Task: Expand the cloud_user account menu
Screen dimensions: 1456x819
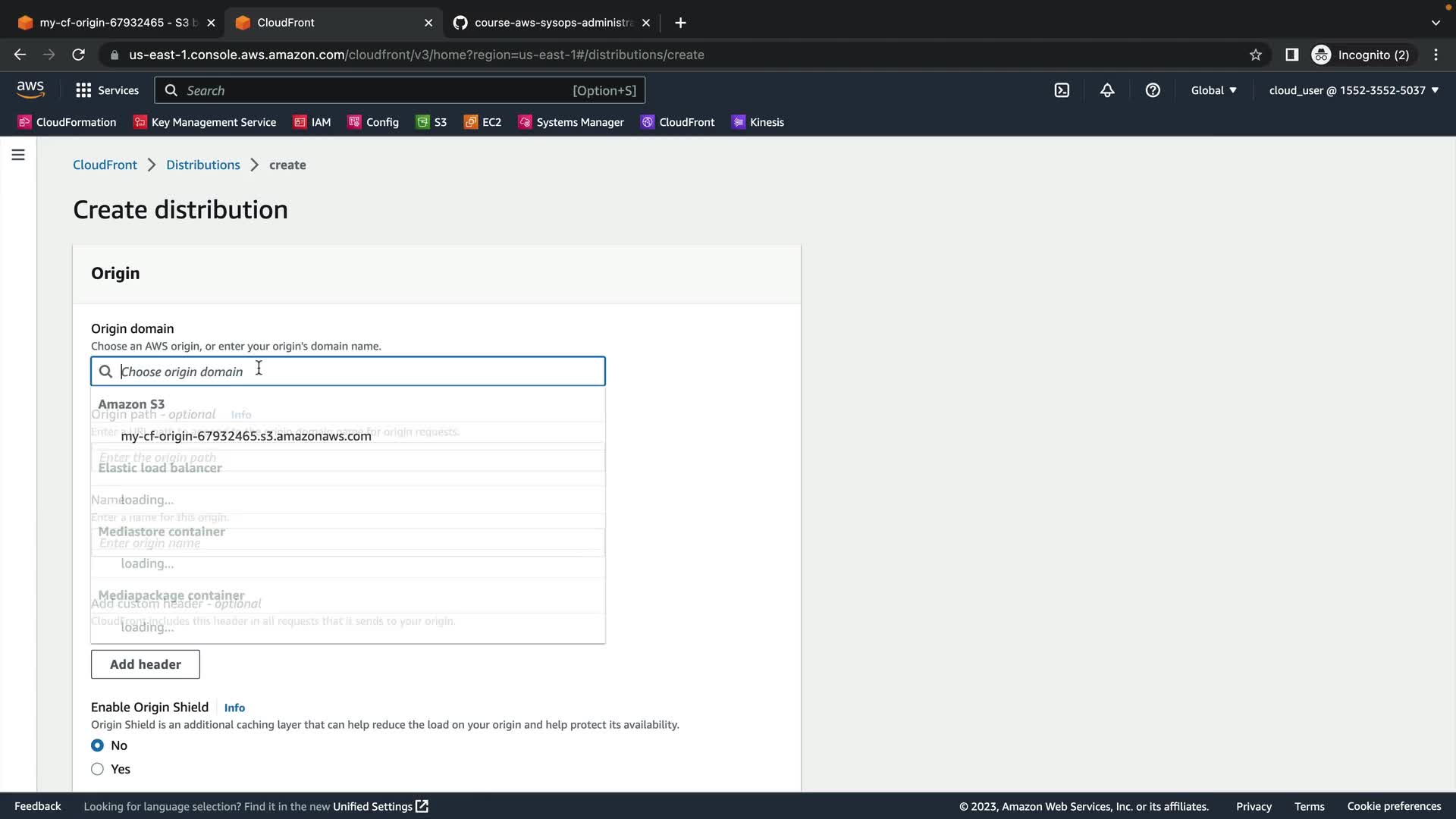Action: (x=1354, y=90)
